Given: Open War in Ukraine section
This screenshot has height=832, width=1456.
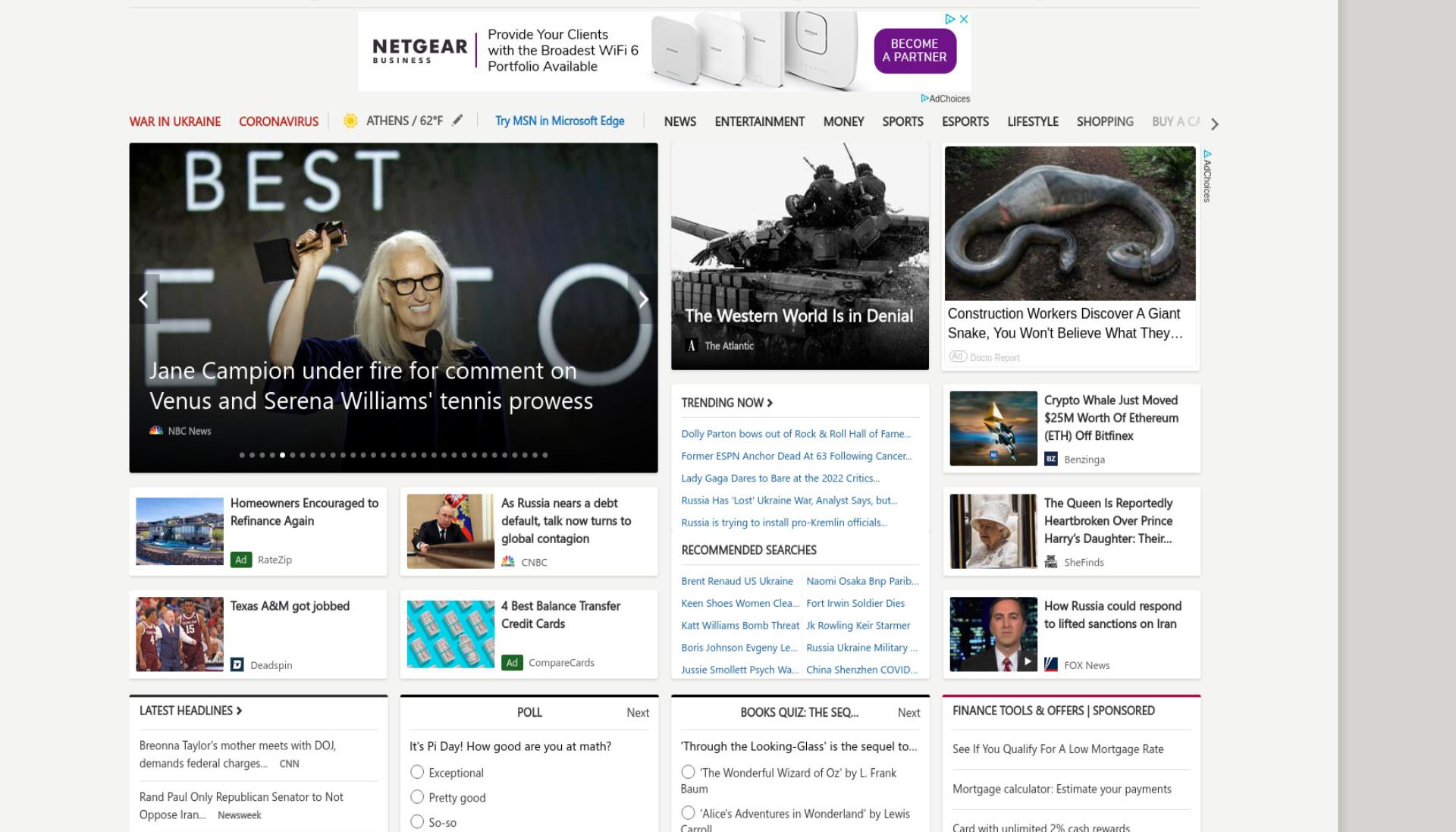Looking at the screenshot, I should coord(175,121).
